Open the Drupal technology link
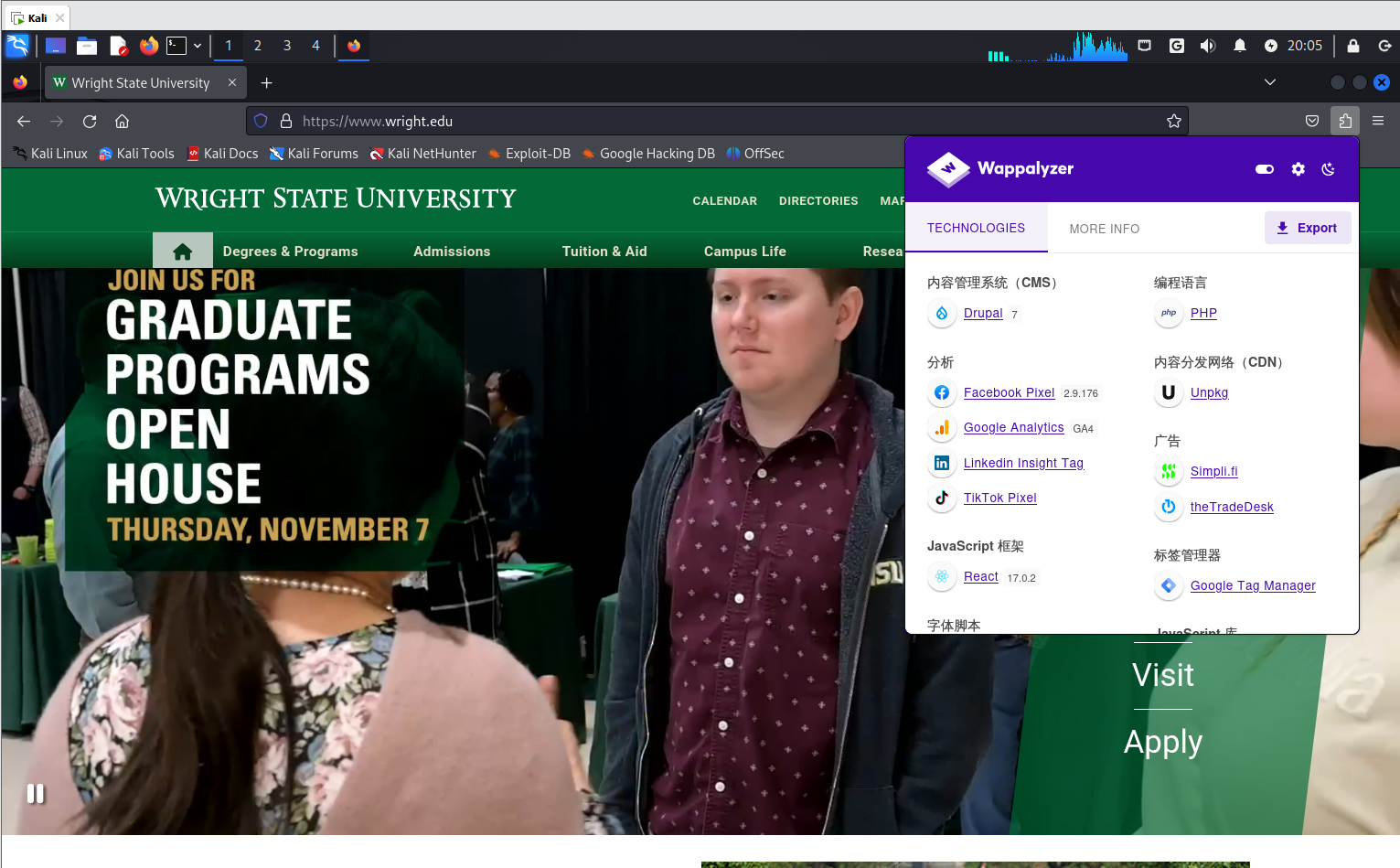The height and width of the screenshot is (868, 1400). (982, 313)
